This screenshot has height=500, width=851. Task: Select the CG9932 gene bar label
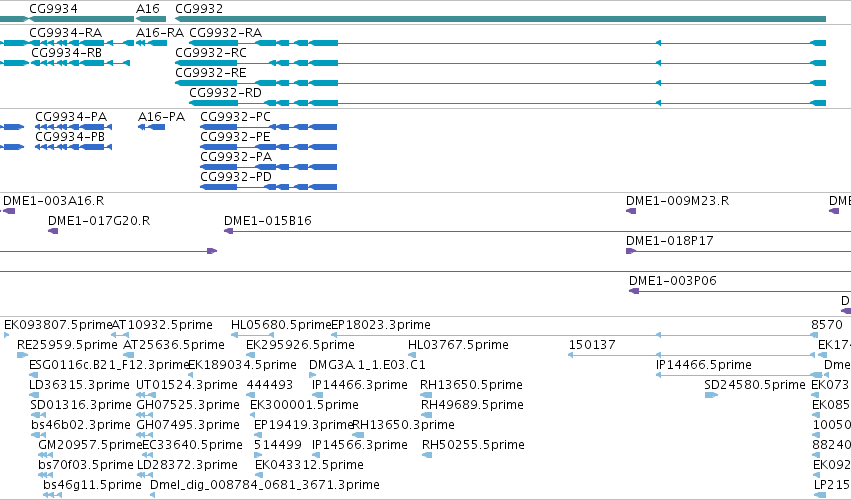(199, 9)
